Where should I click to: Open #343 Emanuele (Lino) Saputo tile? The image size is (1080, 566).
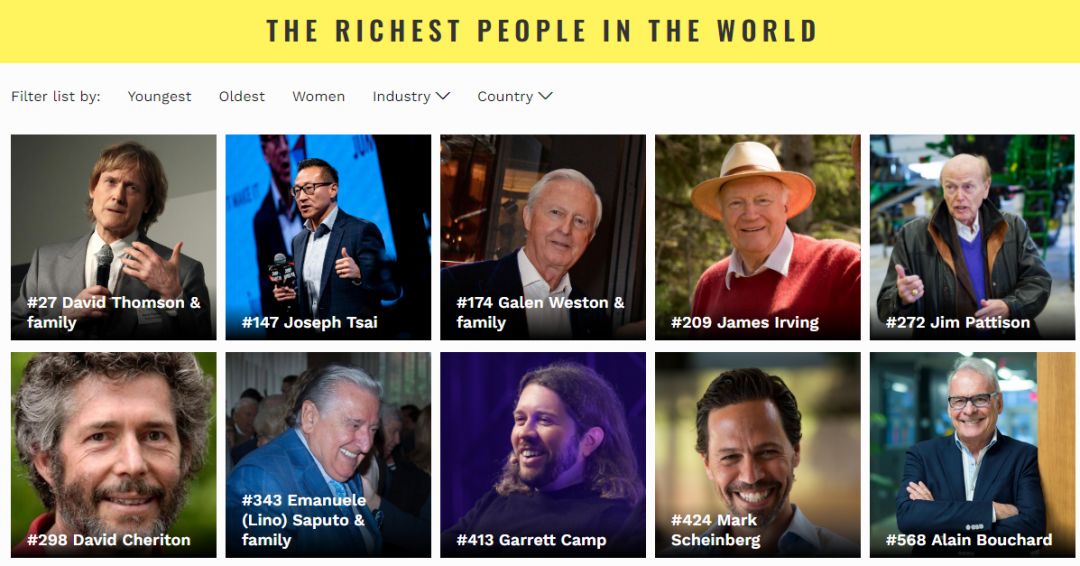coord(329,454)
